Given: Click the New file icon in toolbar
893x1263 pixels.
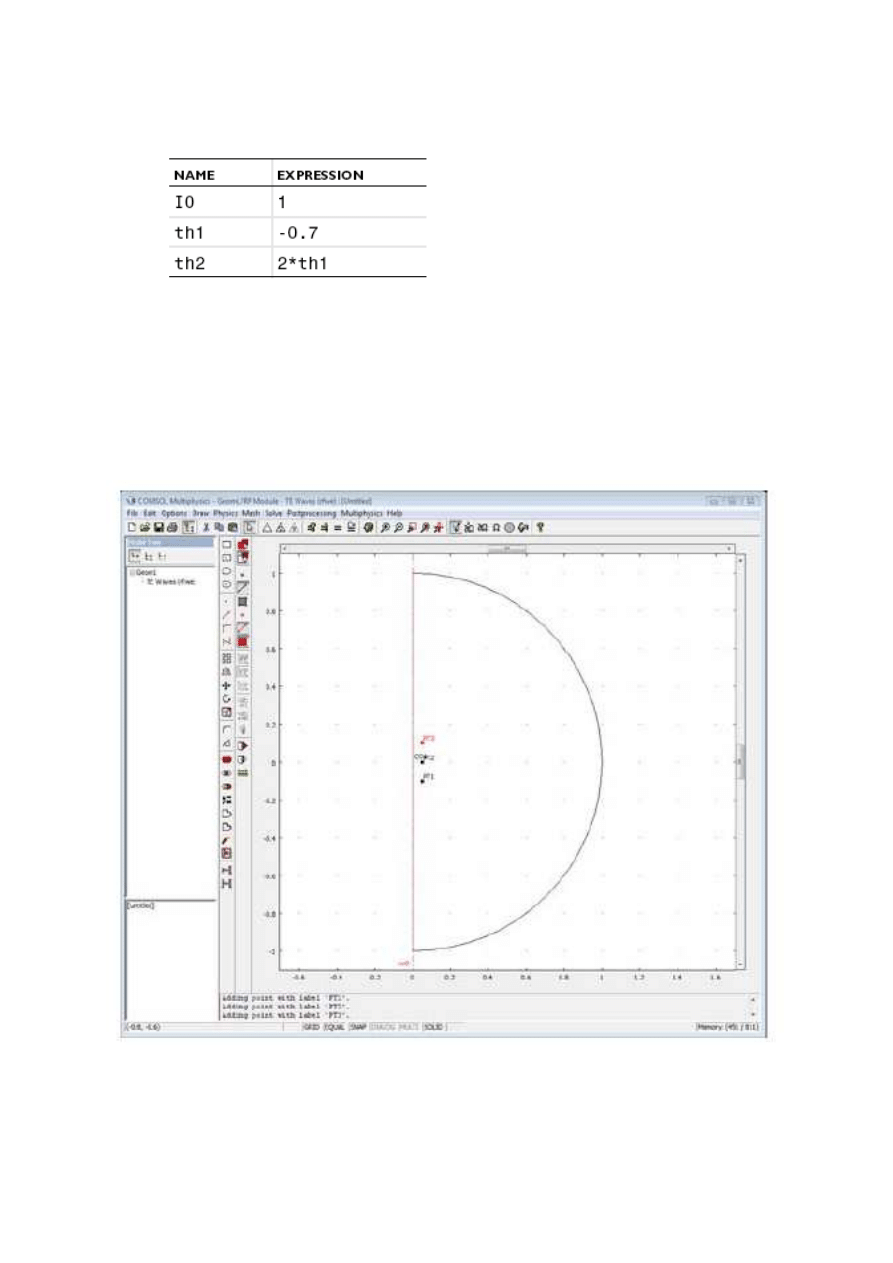Looking at the screenshot, I should pyautogui.click(x=131, y=526).
